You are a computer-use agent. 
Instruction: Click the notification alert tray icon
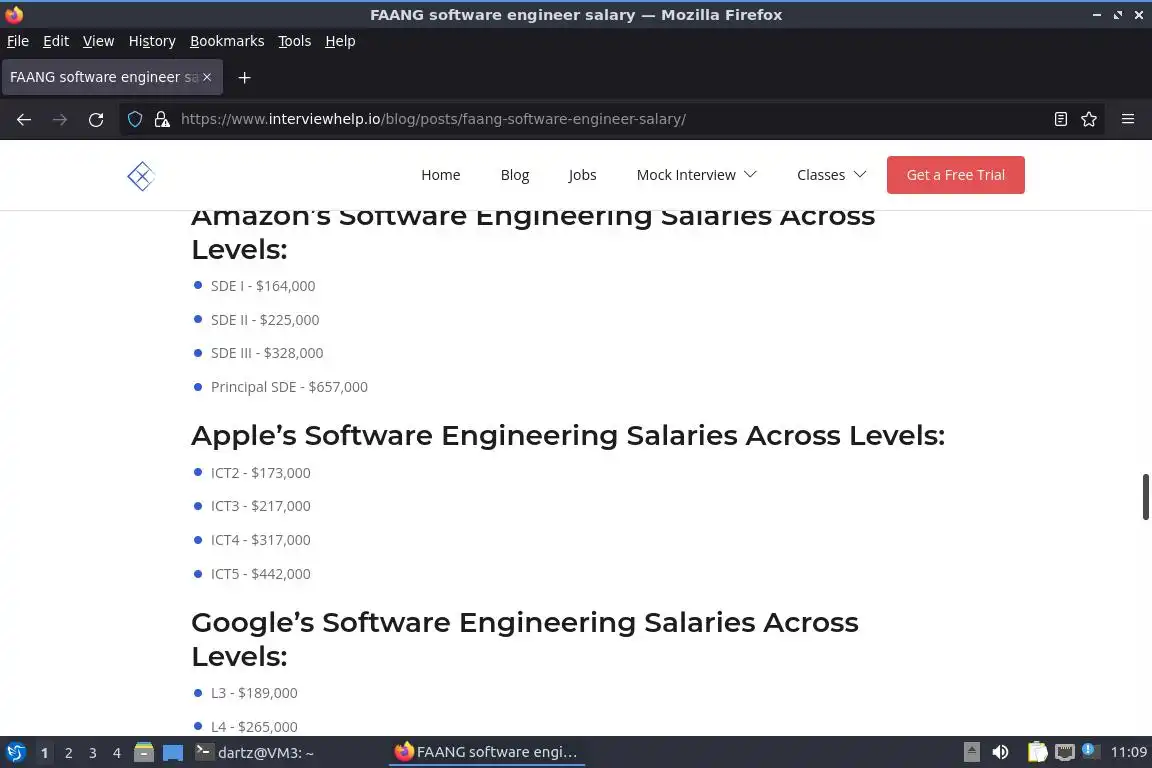[x=1091, y=751]
